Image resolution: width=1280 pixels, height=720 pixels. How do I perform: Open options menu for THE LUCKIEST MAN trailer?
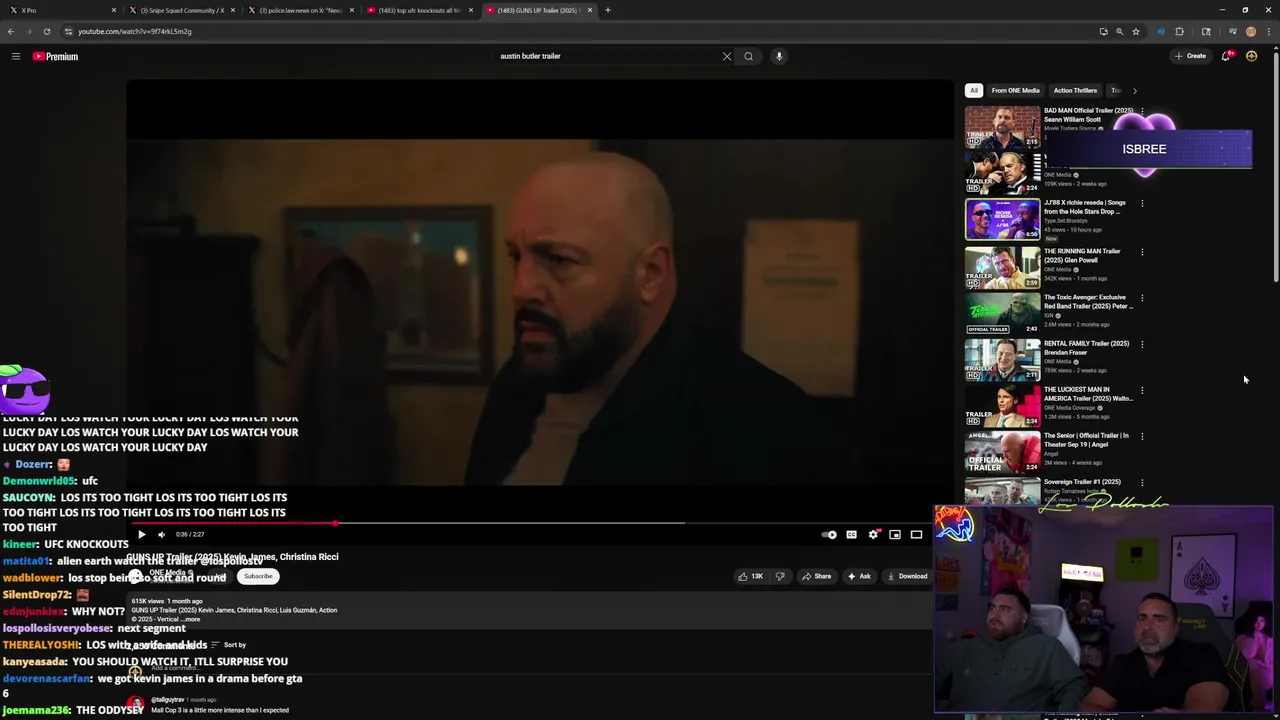[1142, 390]
